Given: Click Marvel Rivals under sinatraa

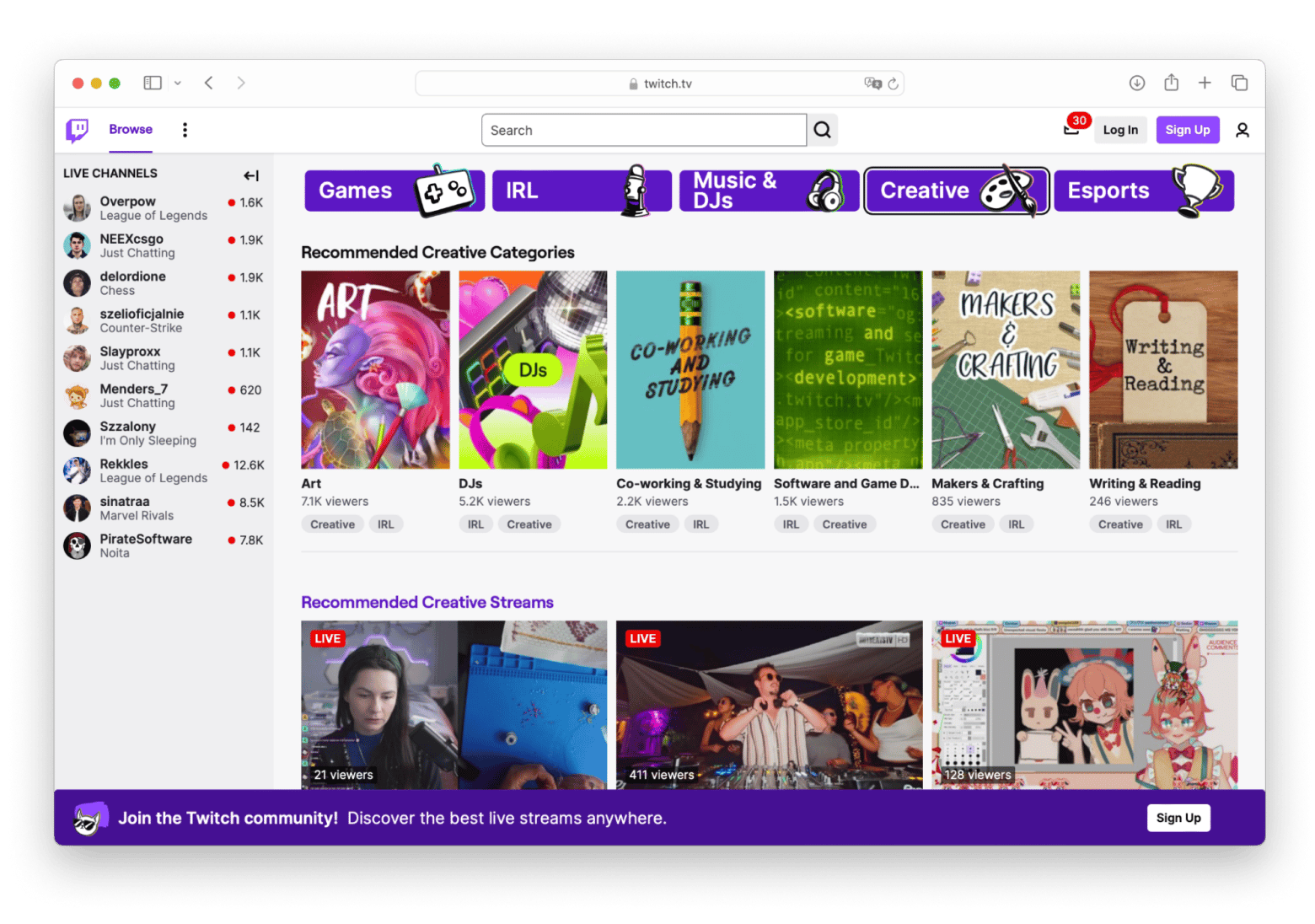Looking at the screenshot, I should pyautogui.click(x=137, y=516).
